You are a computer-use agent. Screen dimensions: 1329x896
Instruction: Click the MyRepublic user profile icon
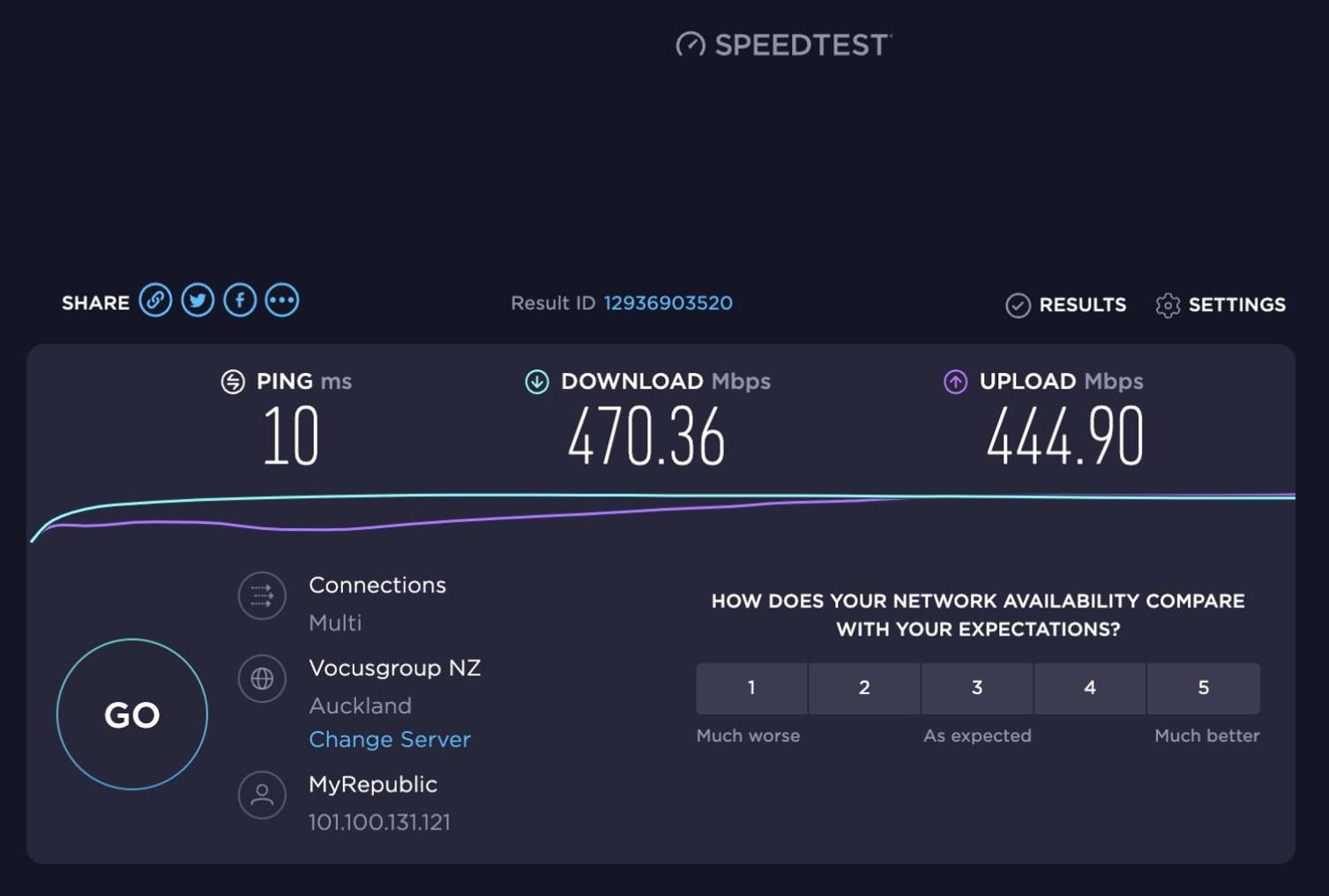(x=262, y=795)
